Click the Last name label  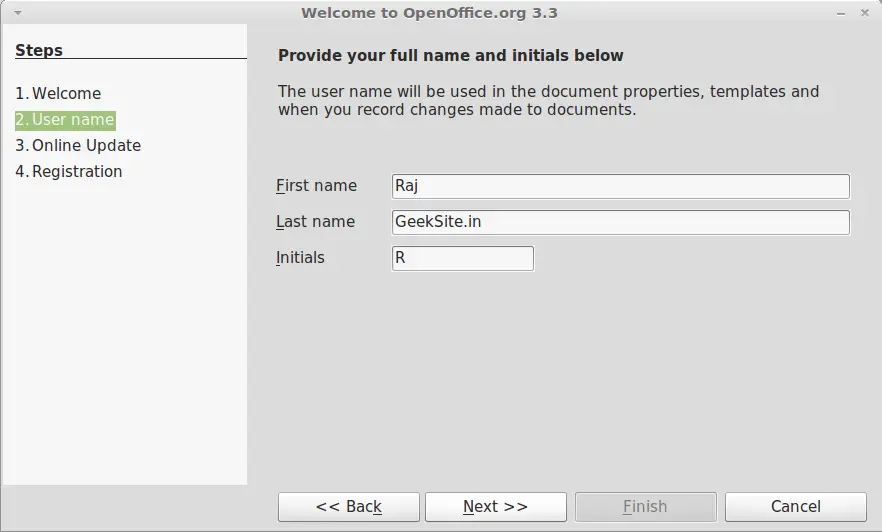tap(315, 222)
